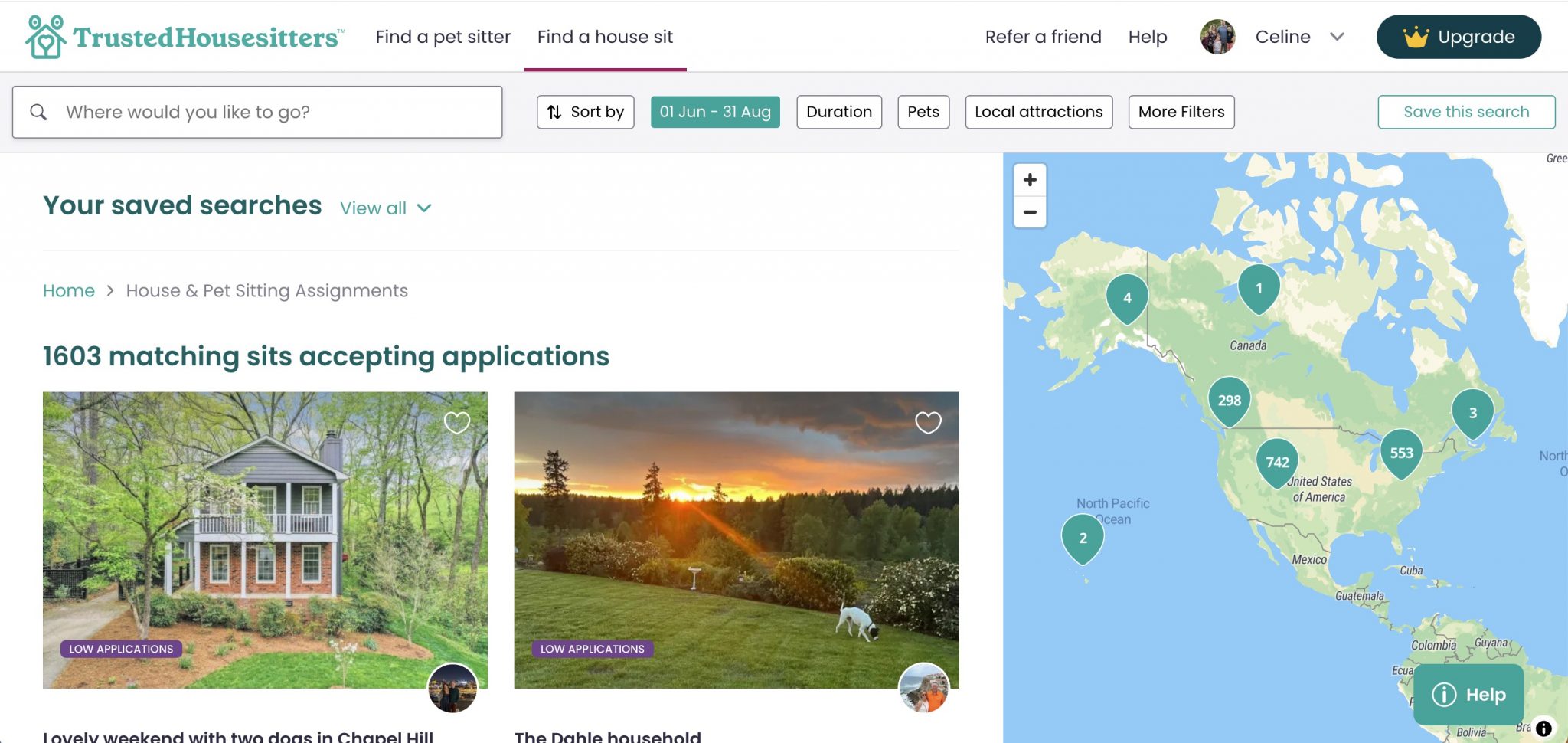The image size is (1568, 743).
Task: Open the Pets filter
Action: pos(923,112)
